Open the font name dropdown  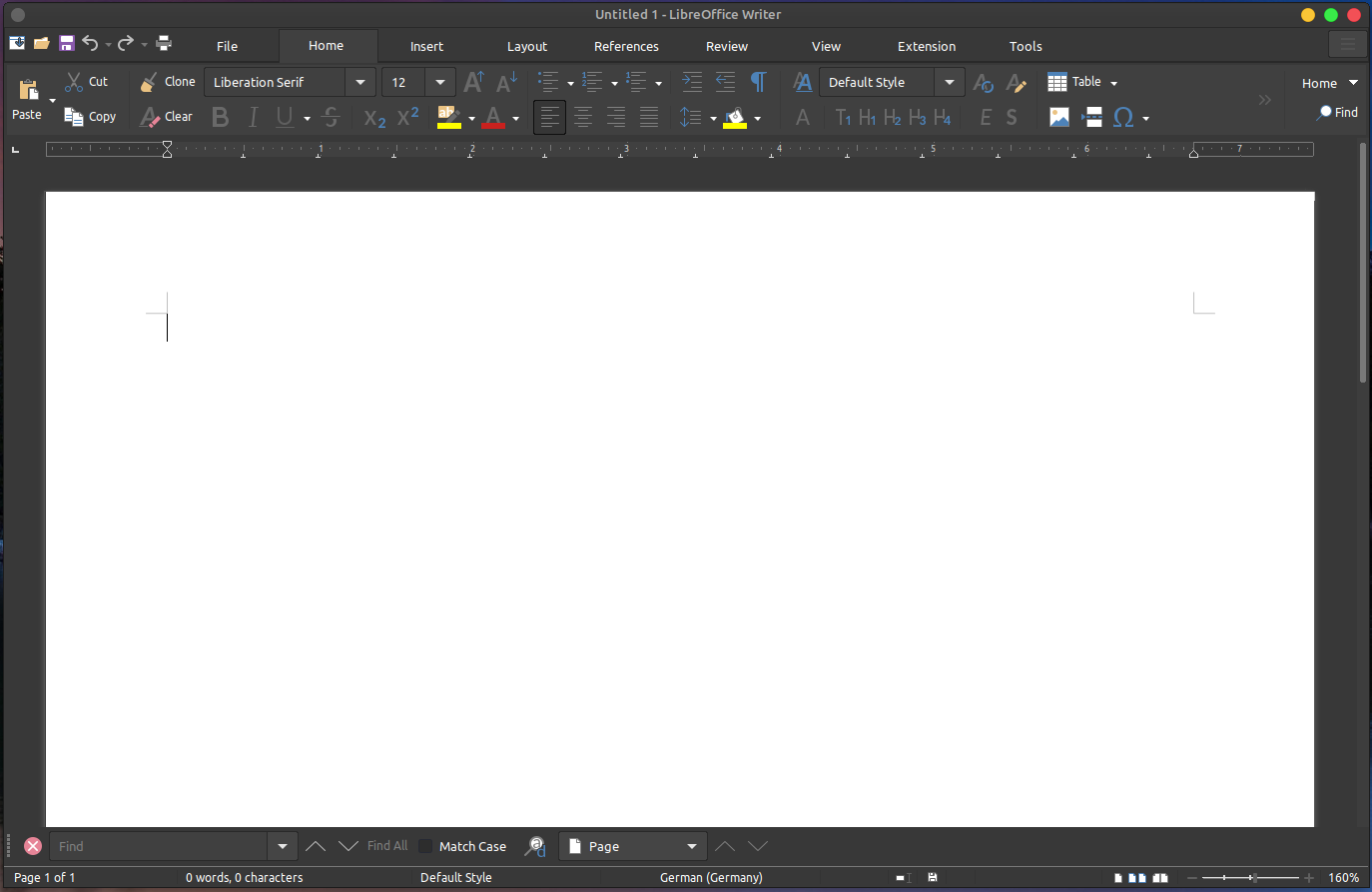pyautogui.click(x=359, y=82)
